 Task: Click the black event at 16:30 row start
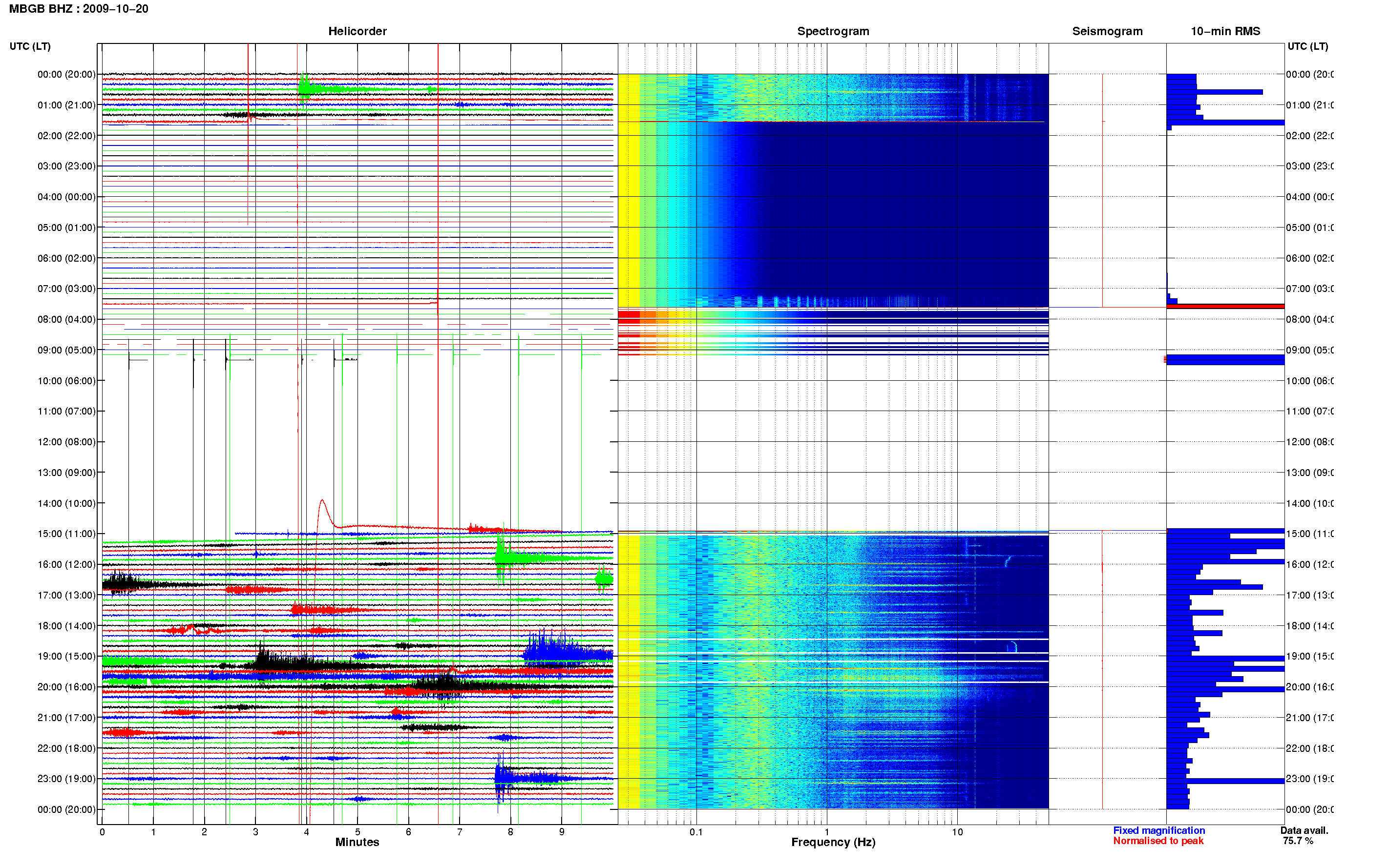pos(124,584)
